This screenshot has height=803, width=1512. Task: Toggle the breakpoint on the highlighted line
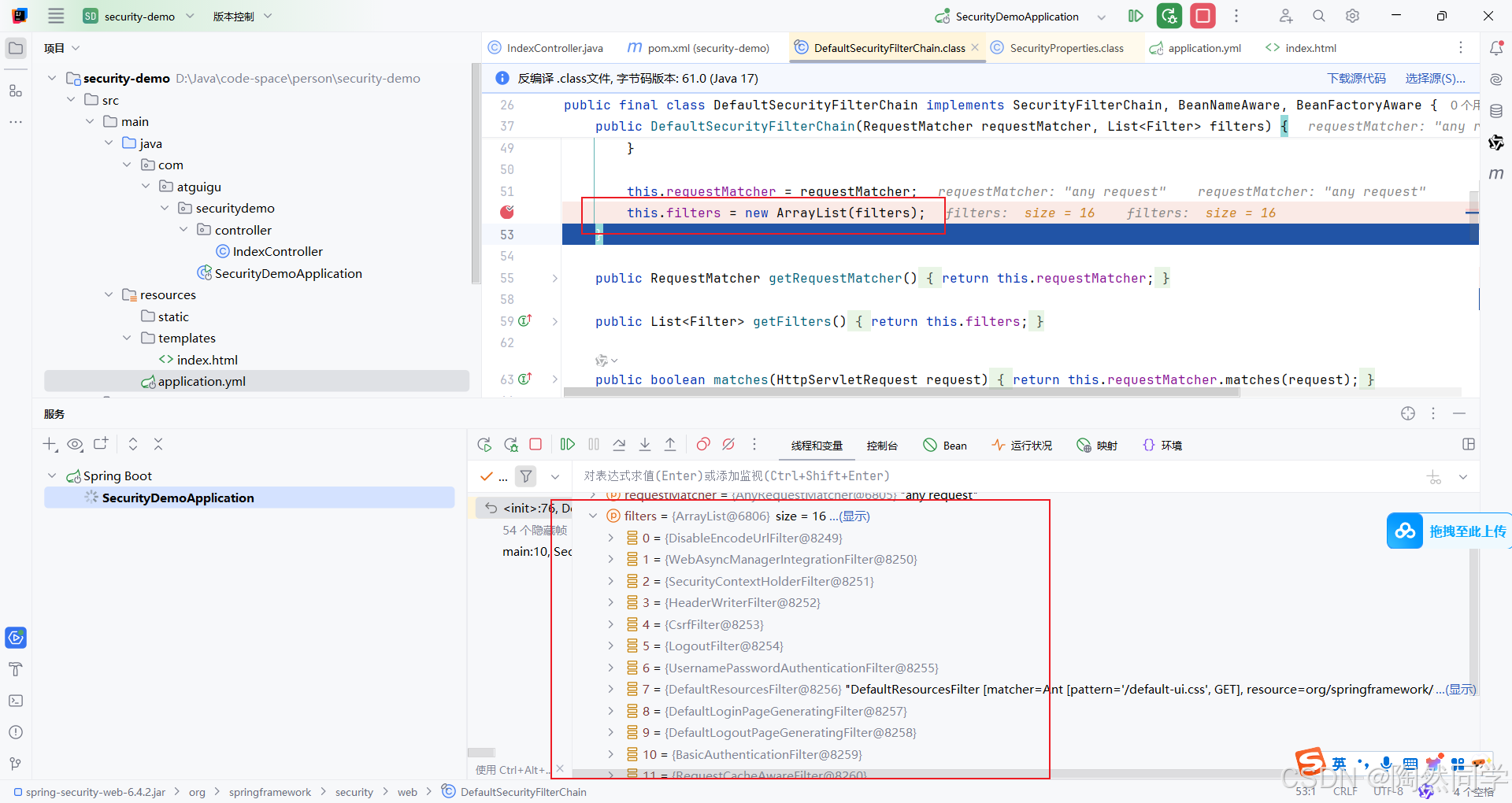point(506,213)
